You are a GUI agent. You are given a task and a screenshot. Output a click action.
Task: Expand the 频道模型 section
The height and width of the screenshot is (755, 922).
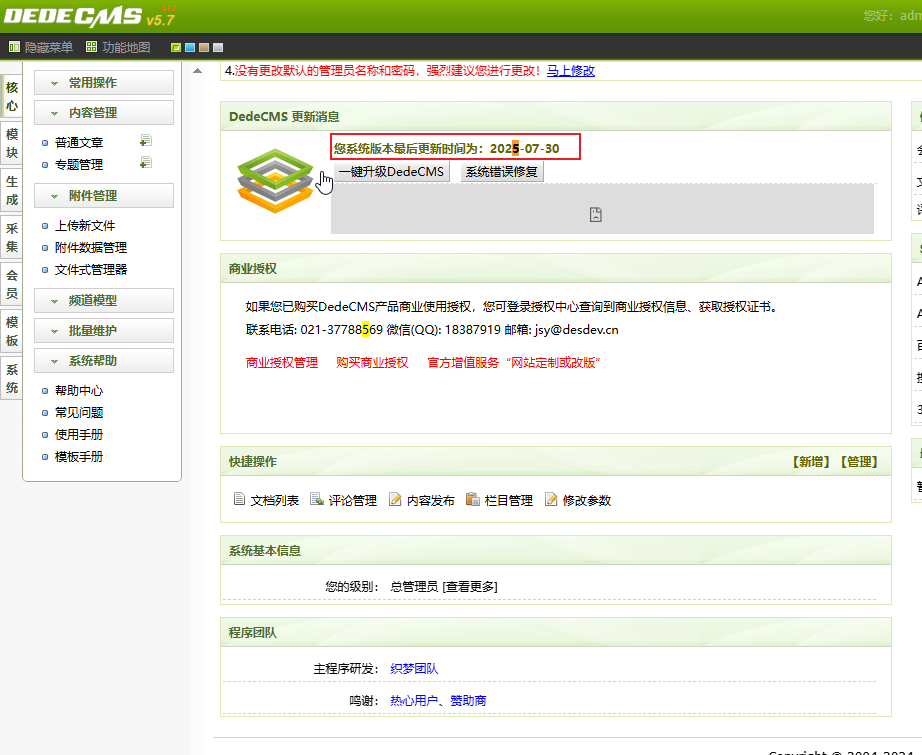pyautogui.click(x=103, y=300)
